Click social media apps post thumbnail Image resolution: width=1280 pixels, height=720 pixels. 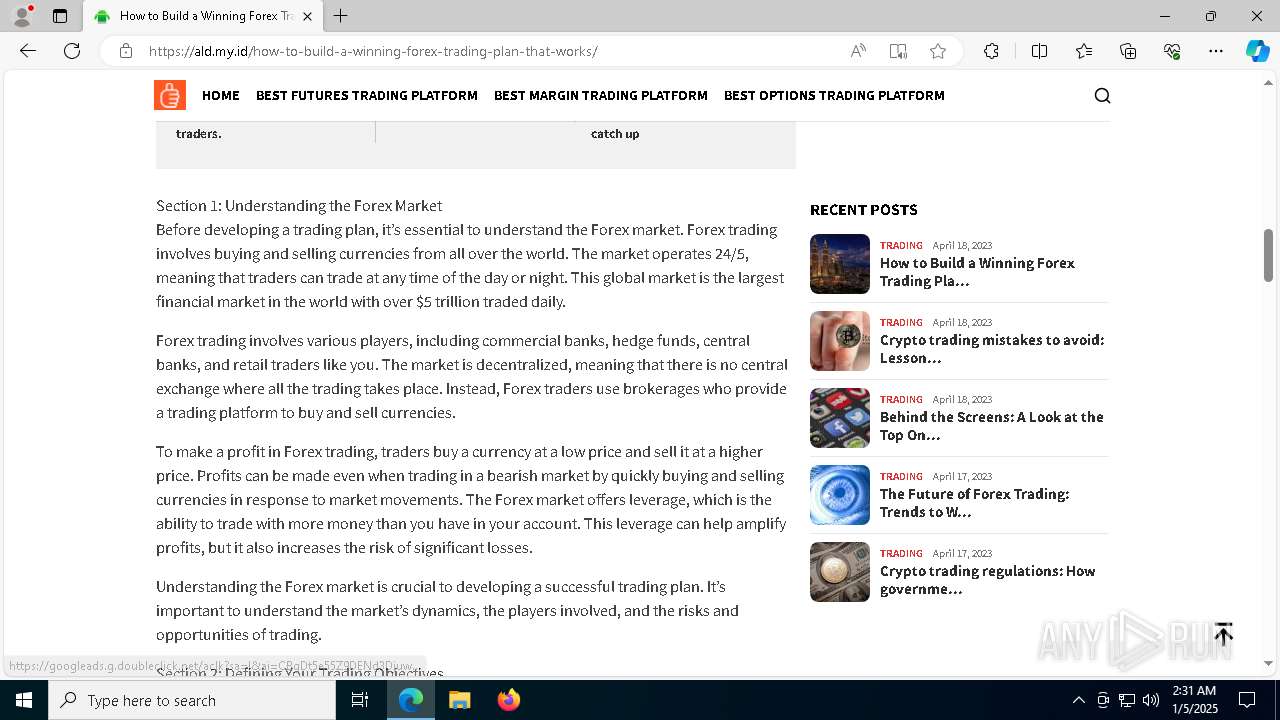click(x=840, y=418)
